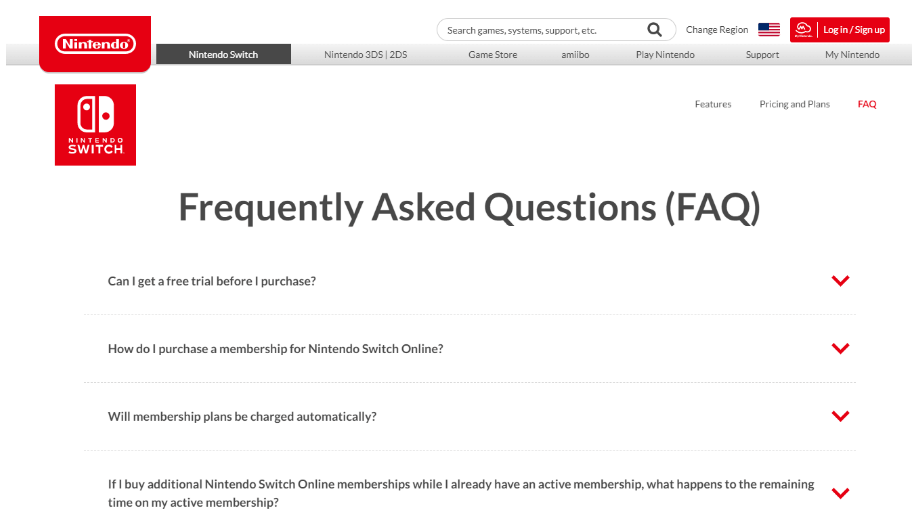Click 'Will membership plans be charged automatically?' text
Screen dimensions: 915x529
(x=242, y=416)
